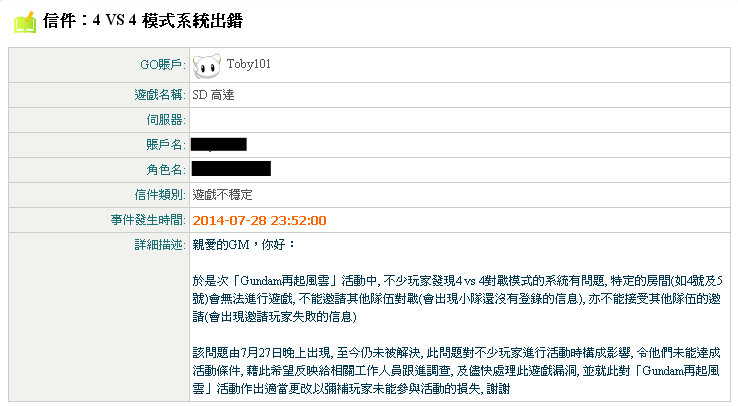Viewport: 738px width, 406px height.
Task: Click the '賬戶名:' label
Action: pyautogui.click(x=166, y=145)
